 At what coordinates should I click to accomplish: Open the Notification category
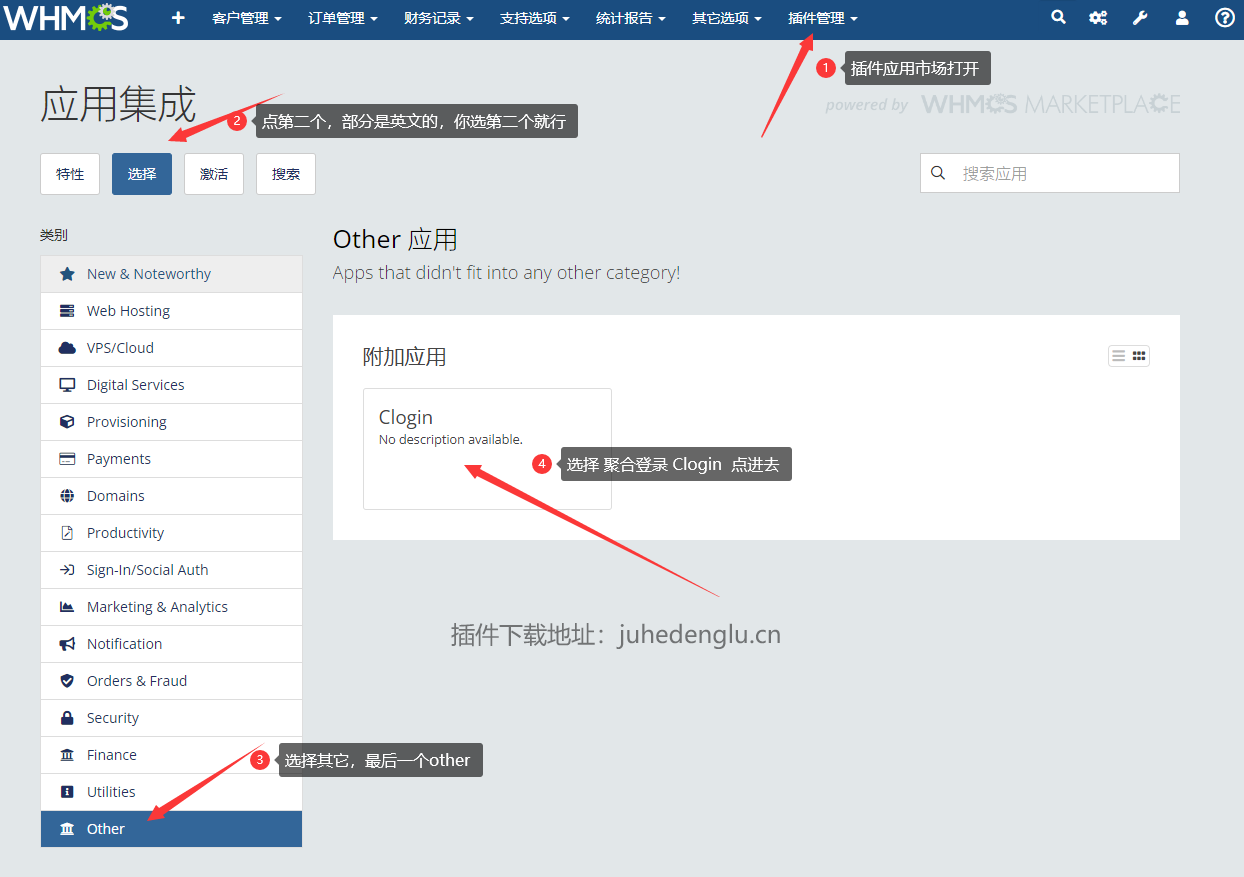coord(171,644)
